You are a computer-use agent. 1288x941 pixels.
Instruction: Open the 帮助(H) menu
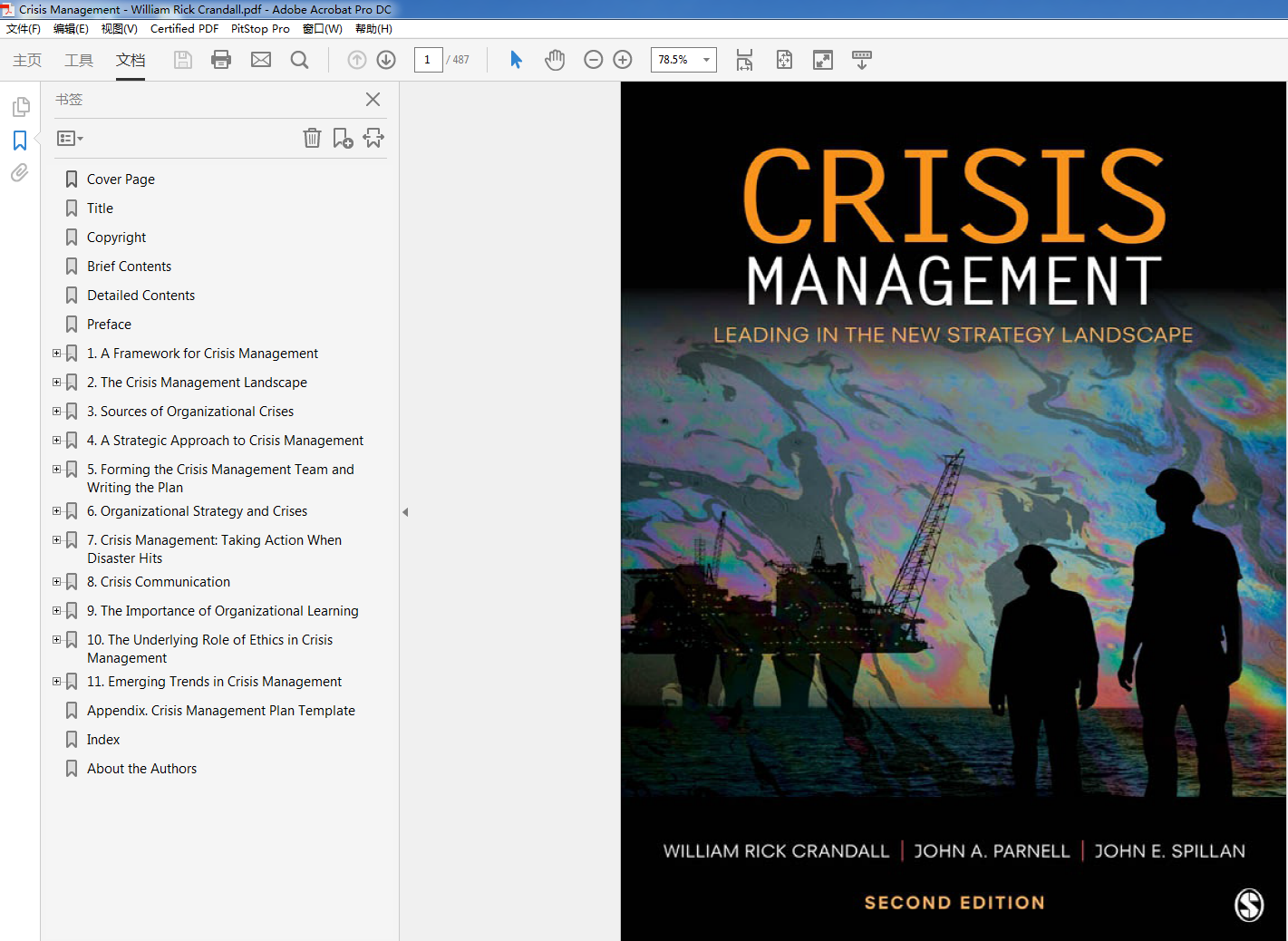[x=373, y=29]
